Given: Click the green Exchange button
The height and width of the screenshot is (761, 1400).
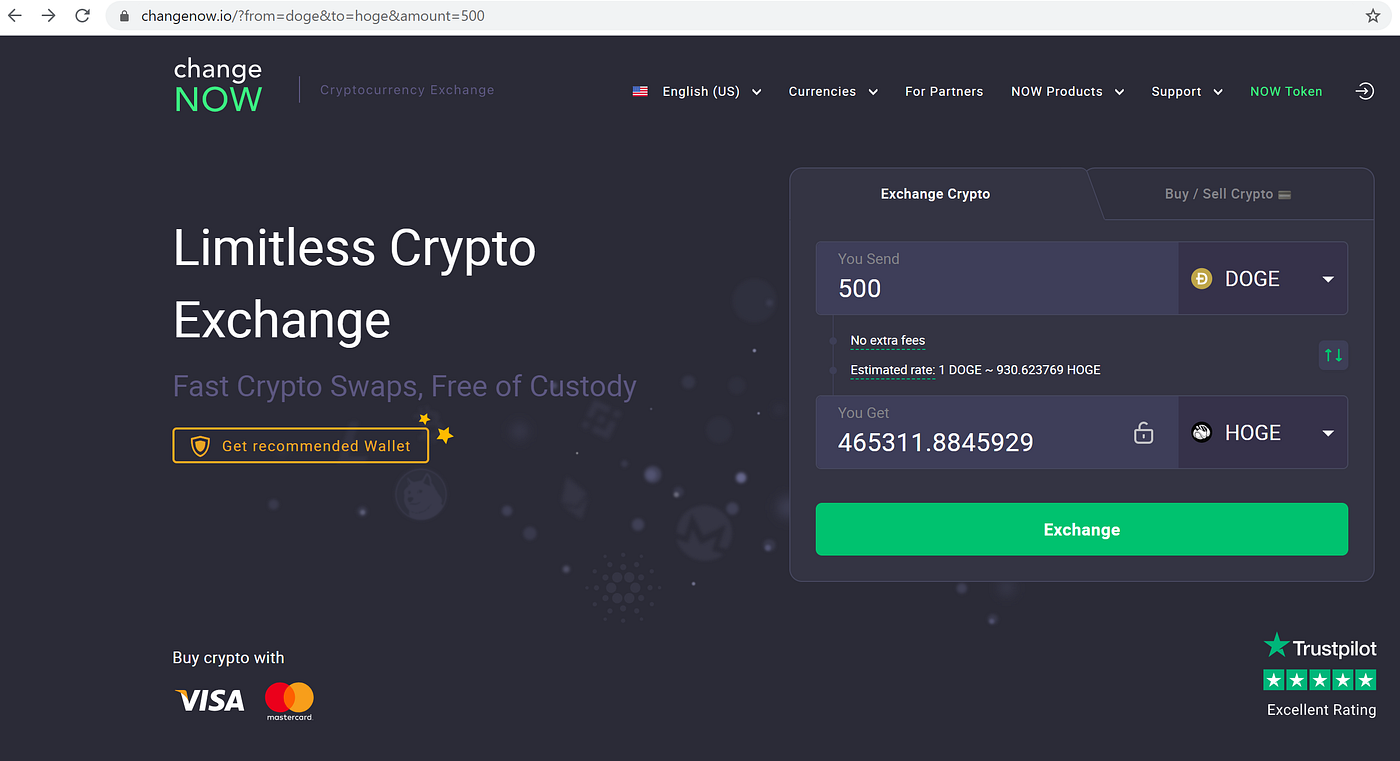Looking at the screenshot, I should pyautogui.click(x=1082, y=529).
